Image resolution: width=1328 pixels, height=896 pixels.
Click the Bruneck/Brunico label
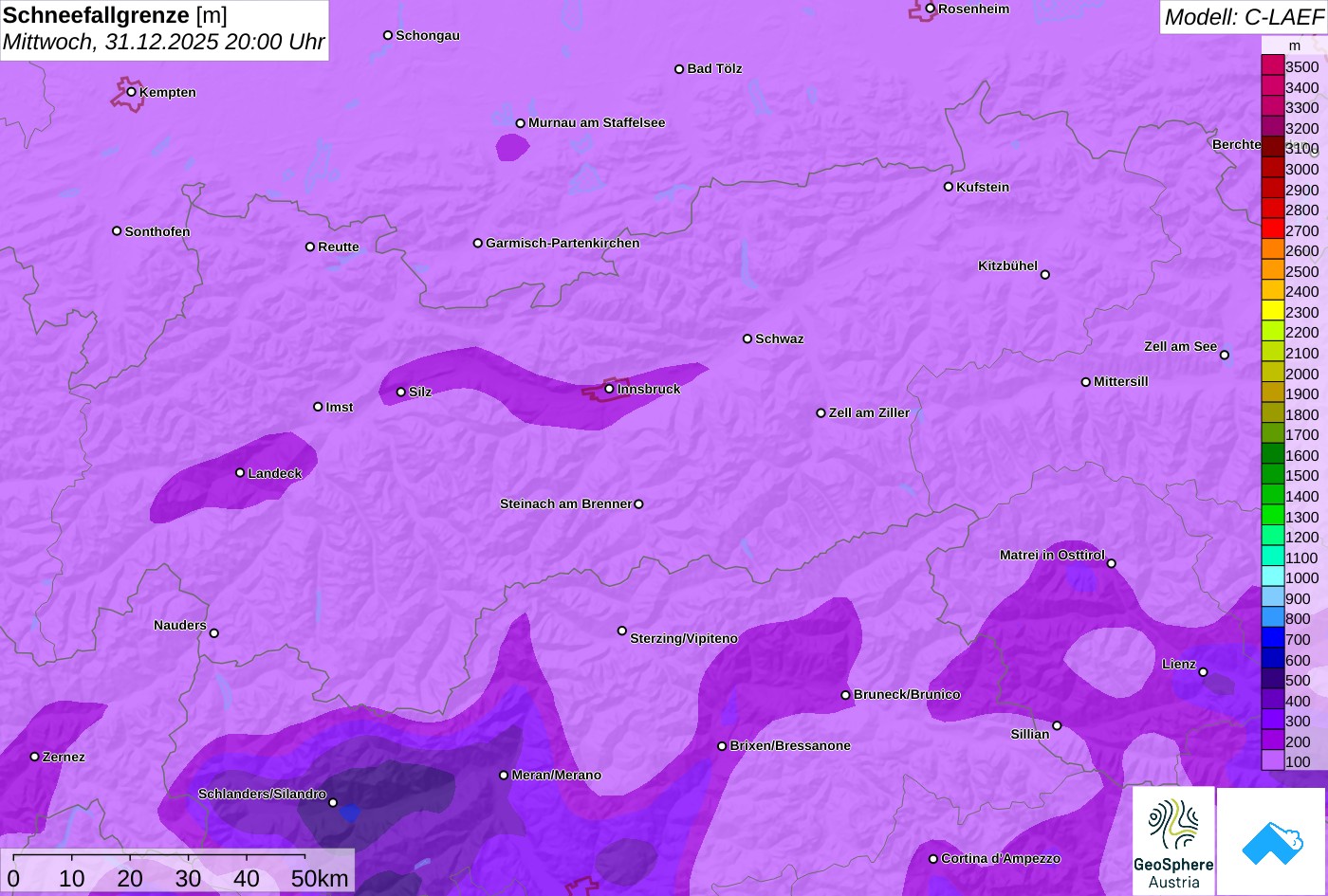[x=907, y=695]
